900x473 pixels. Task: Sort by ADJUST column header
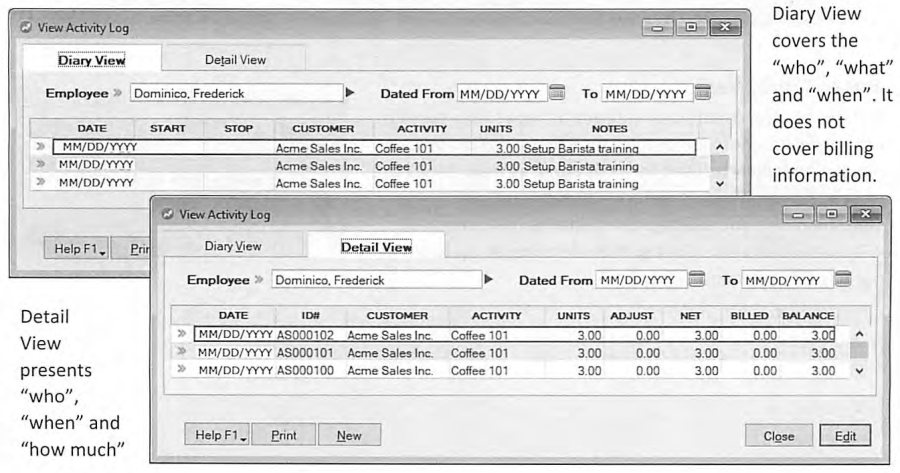tap(631, 315)
